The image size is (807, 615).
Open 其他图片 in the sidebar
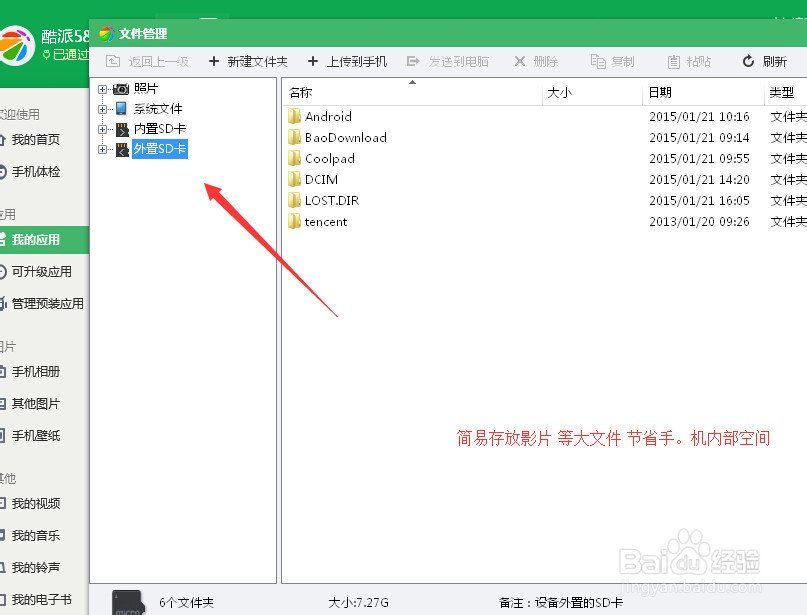(x=36, y=403)
